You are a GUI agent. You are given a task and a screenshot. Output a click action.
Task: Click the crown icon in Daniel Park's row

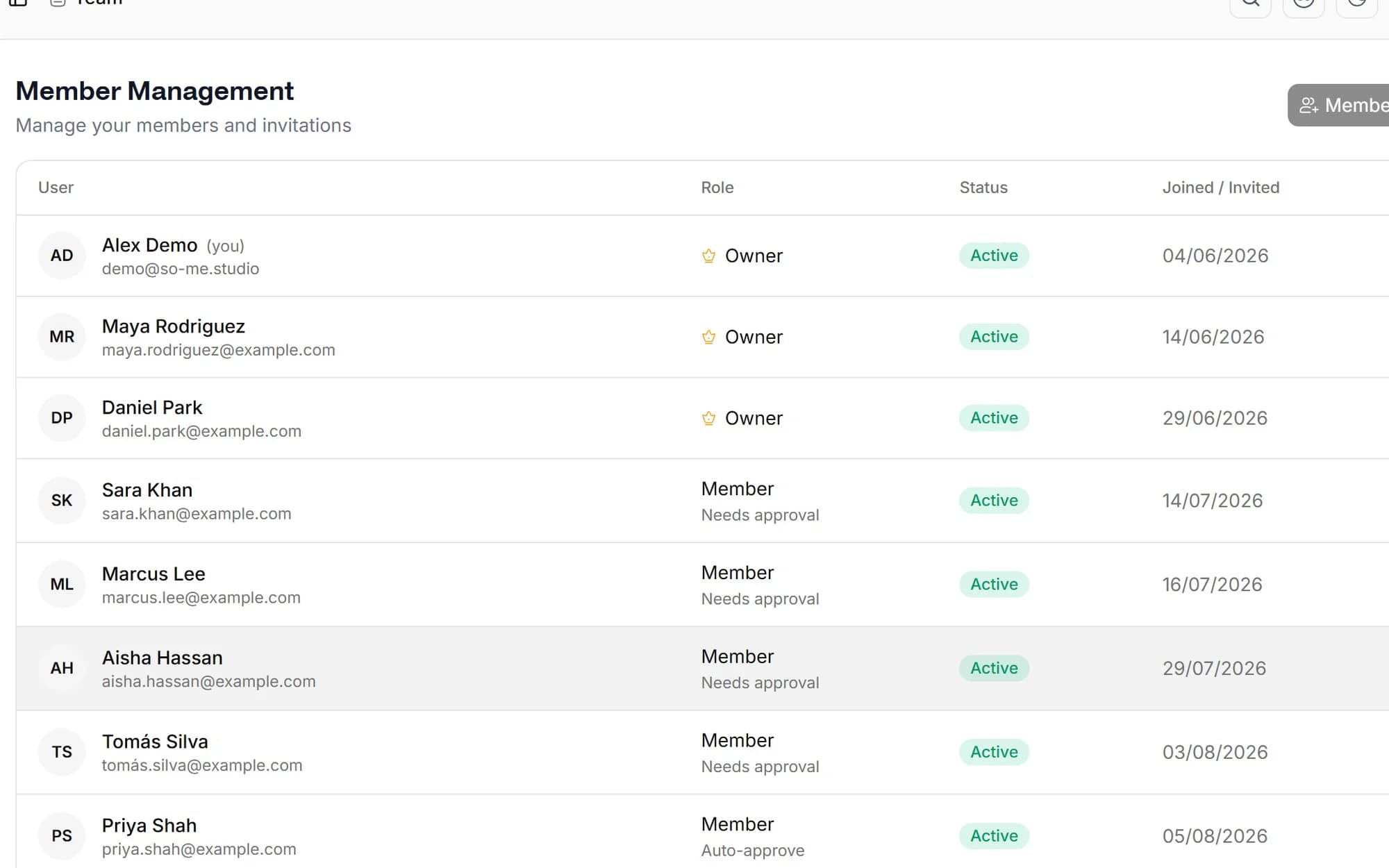pyautogui.click(x=708, y=418)
